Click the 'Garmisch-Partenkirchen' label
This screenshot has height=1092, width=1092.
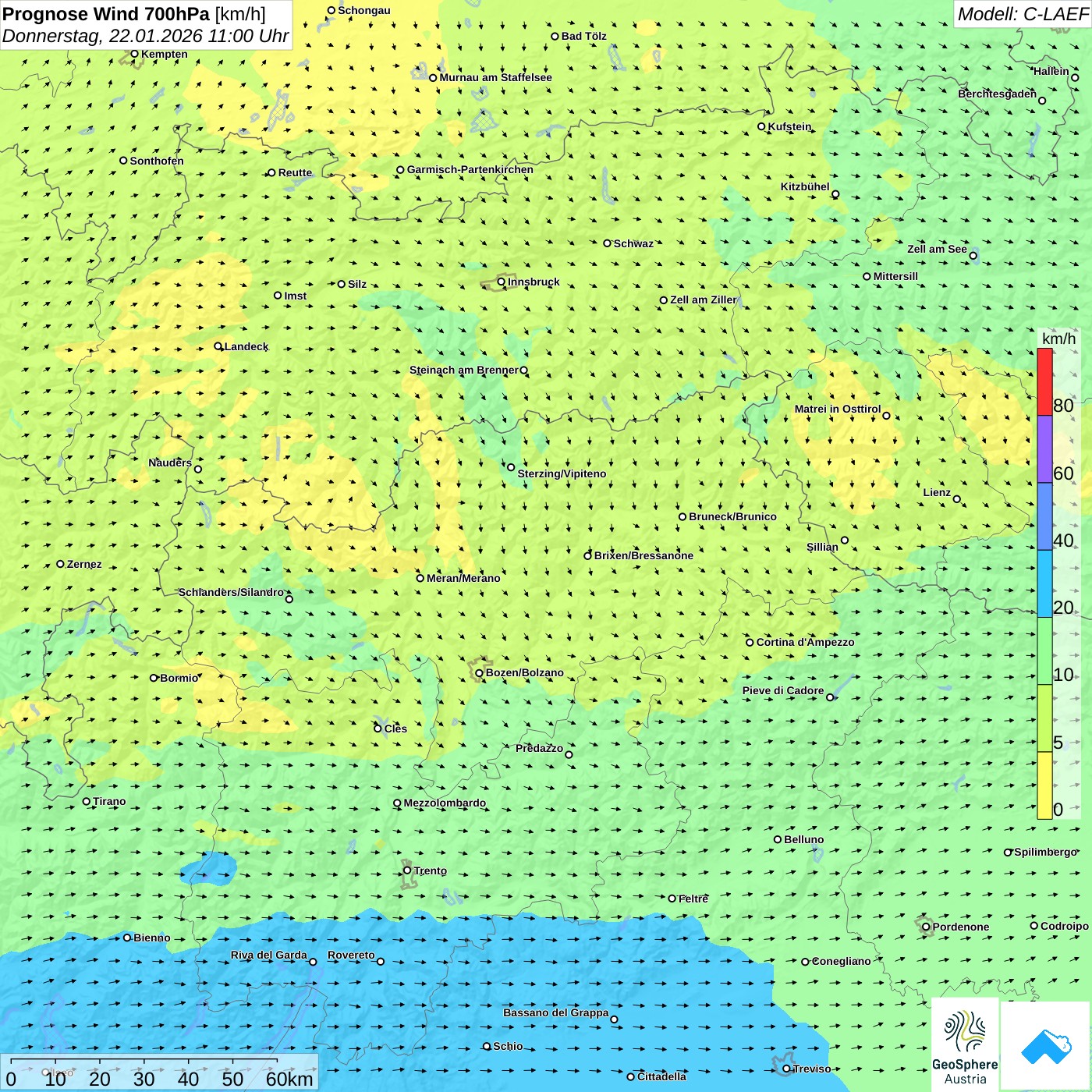(x=470, y=169)
